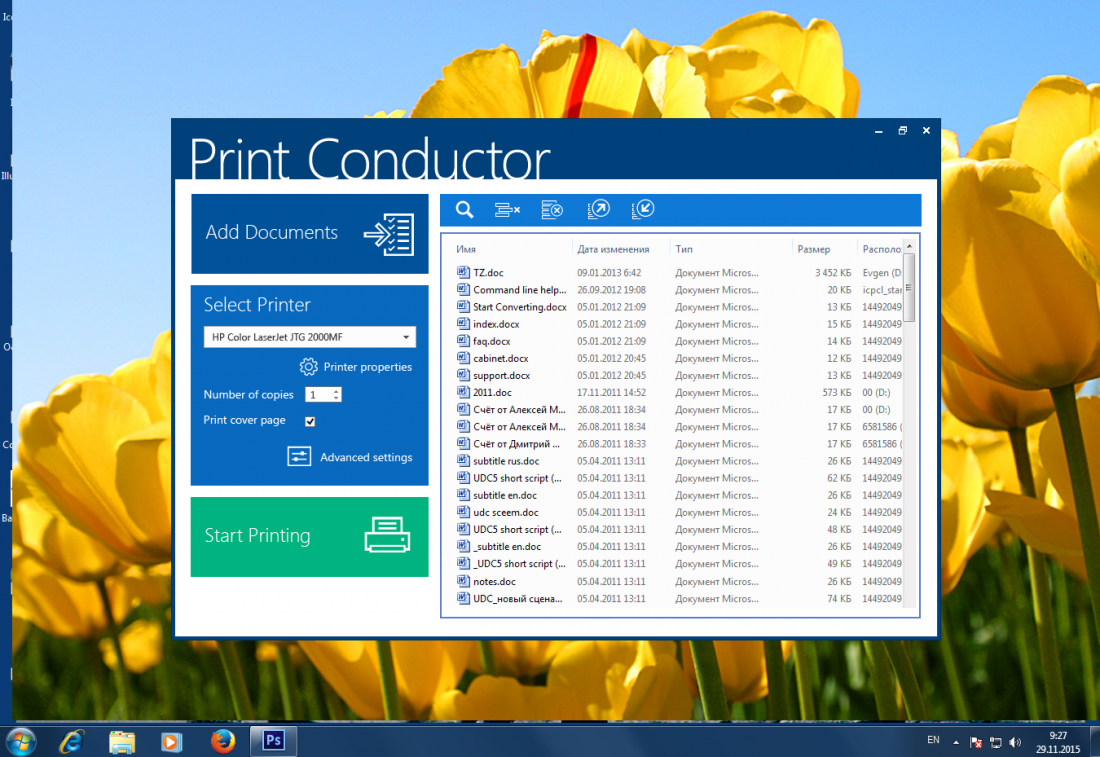This screenshot has width=1100, height=757.
Task: Sort by the Размер column header
Action: coord(814,249)
